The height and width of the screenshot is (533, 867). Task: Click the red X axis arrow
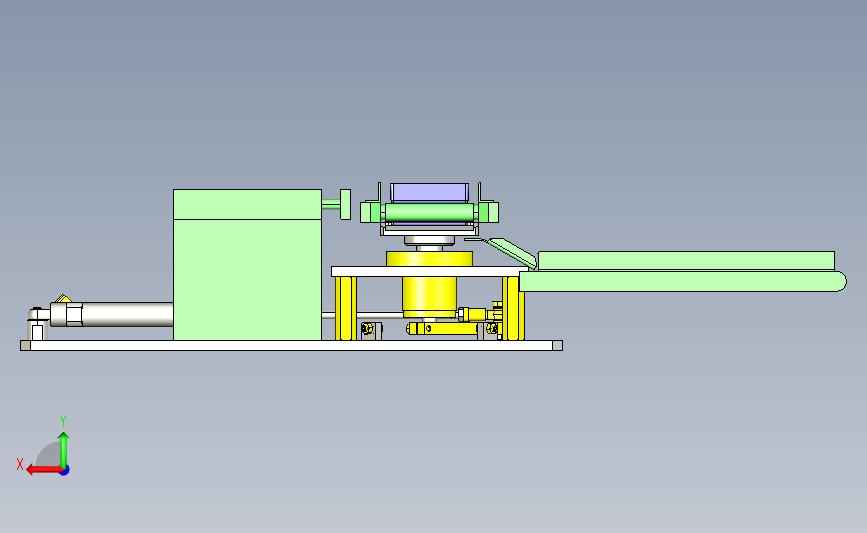click(44, 470)
